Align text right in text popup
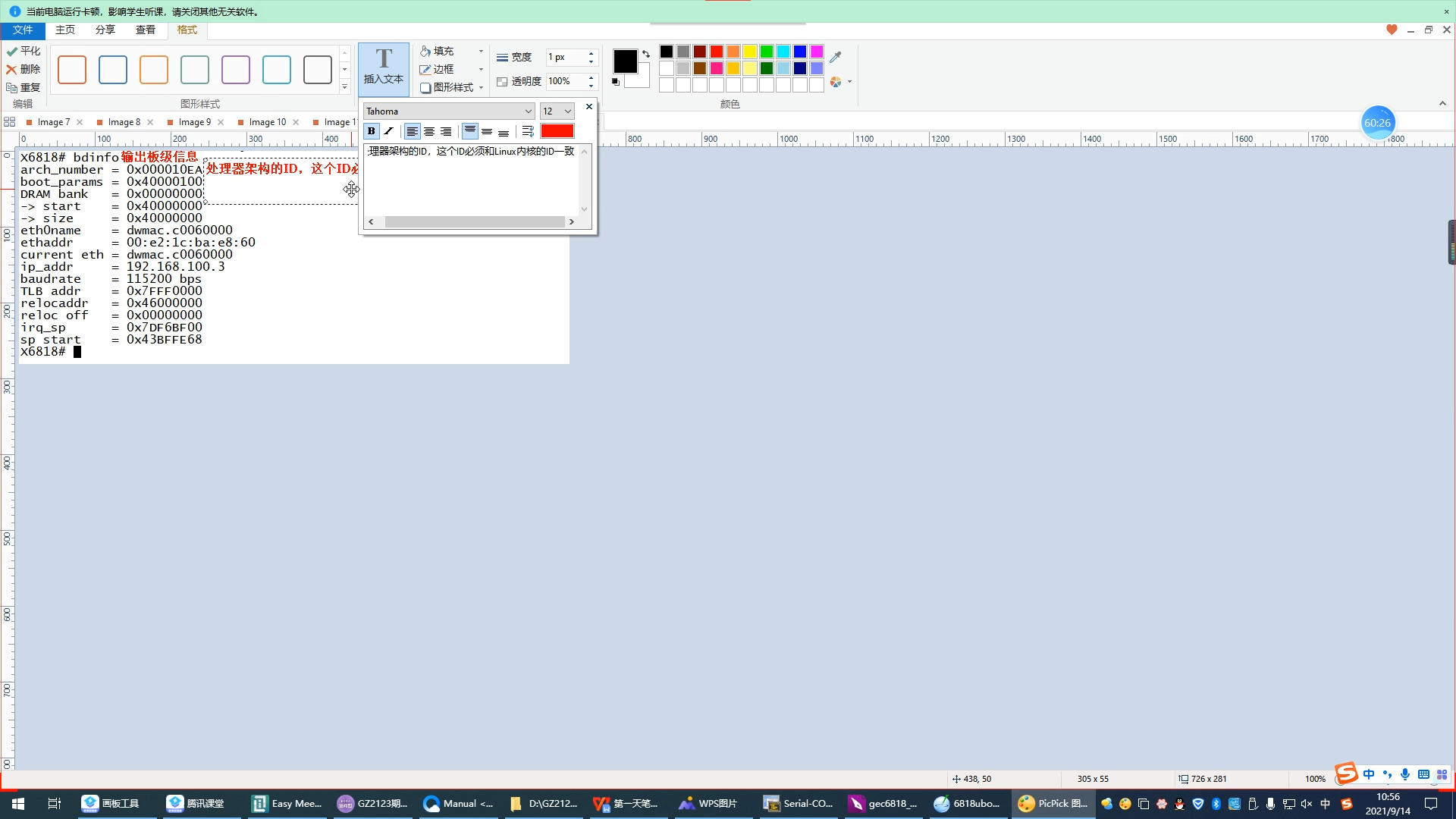The image size is (1456, 819). (446, 131)
